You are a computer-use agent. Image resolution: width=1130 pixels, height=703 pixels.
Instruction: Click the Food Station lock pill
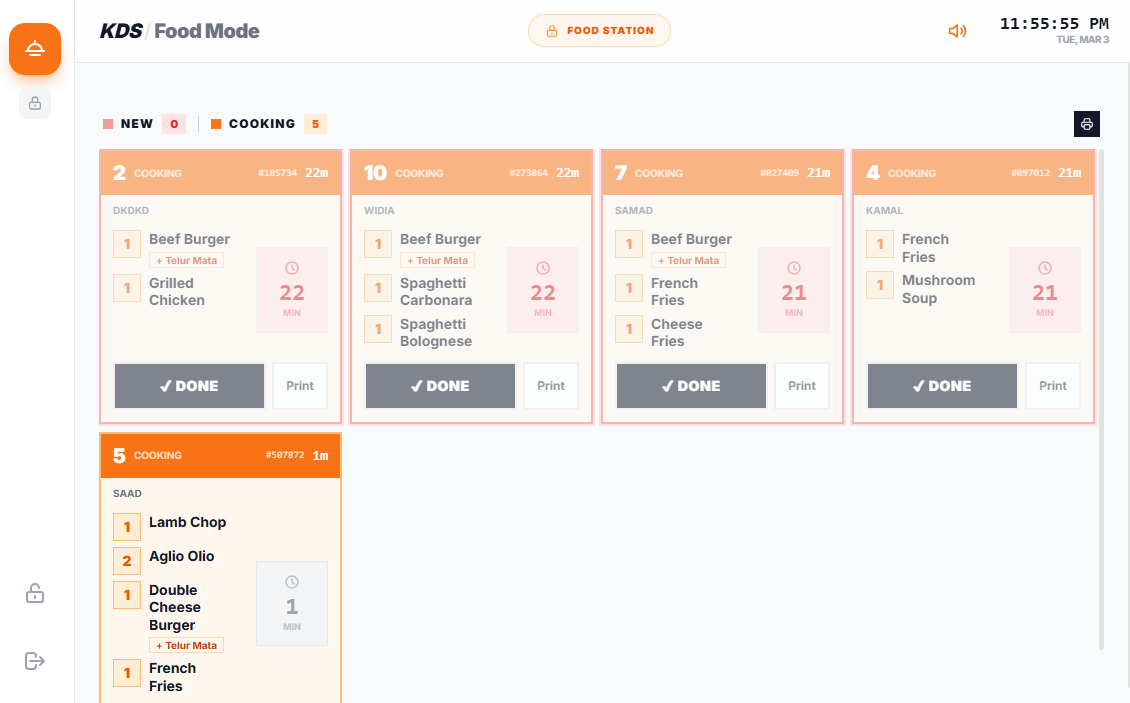click(x=599, y=31)
